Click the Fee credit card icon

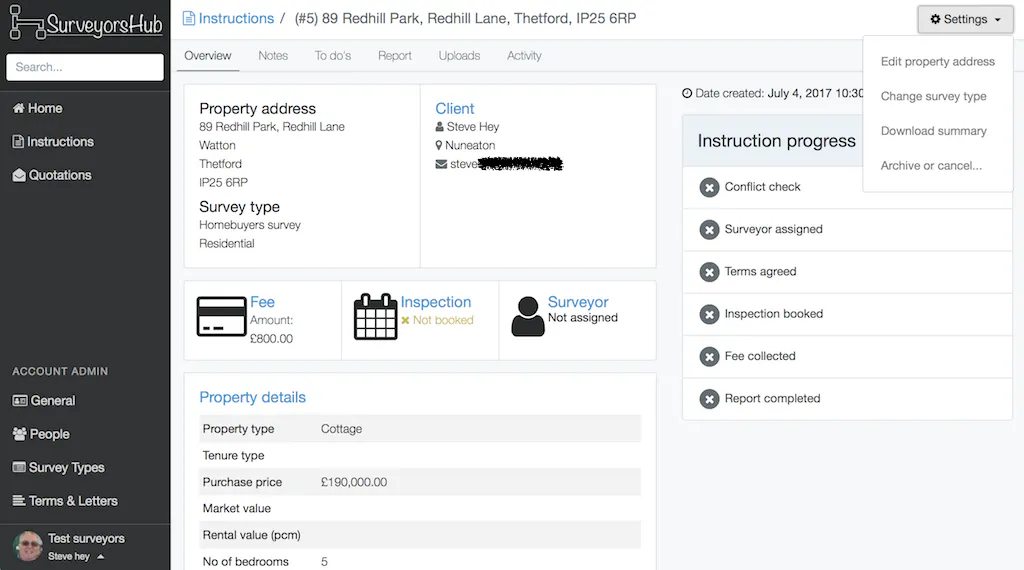(221, 317)
